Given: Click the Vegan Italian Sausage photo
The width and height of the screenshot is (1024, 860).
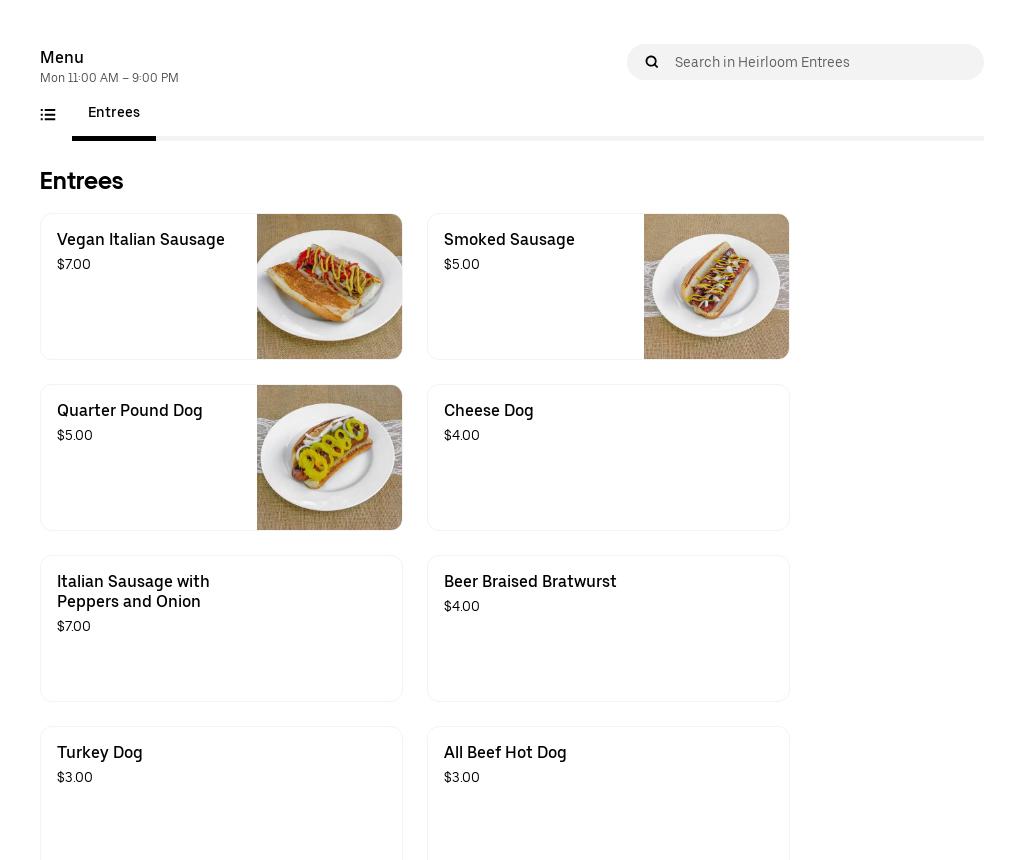Looking at the screenshot, I should pos(329,286).
